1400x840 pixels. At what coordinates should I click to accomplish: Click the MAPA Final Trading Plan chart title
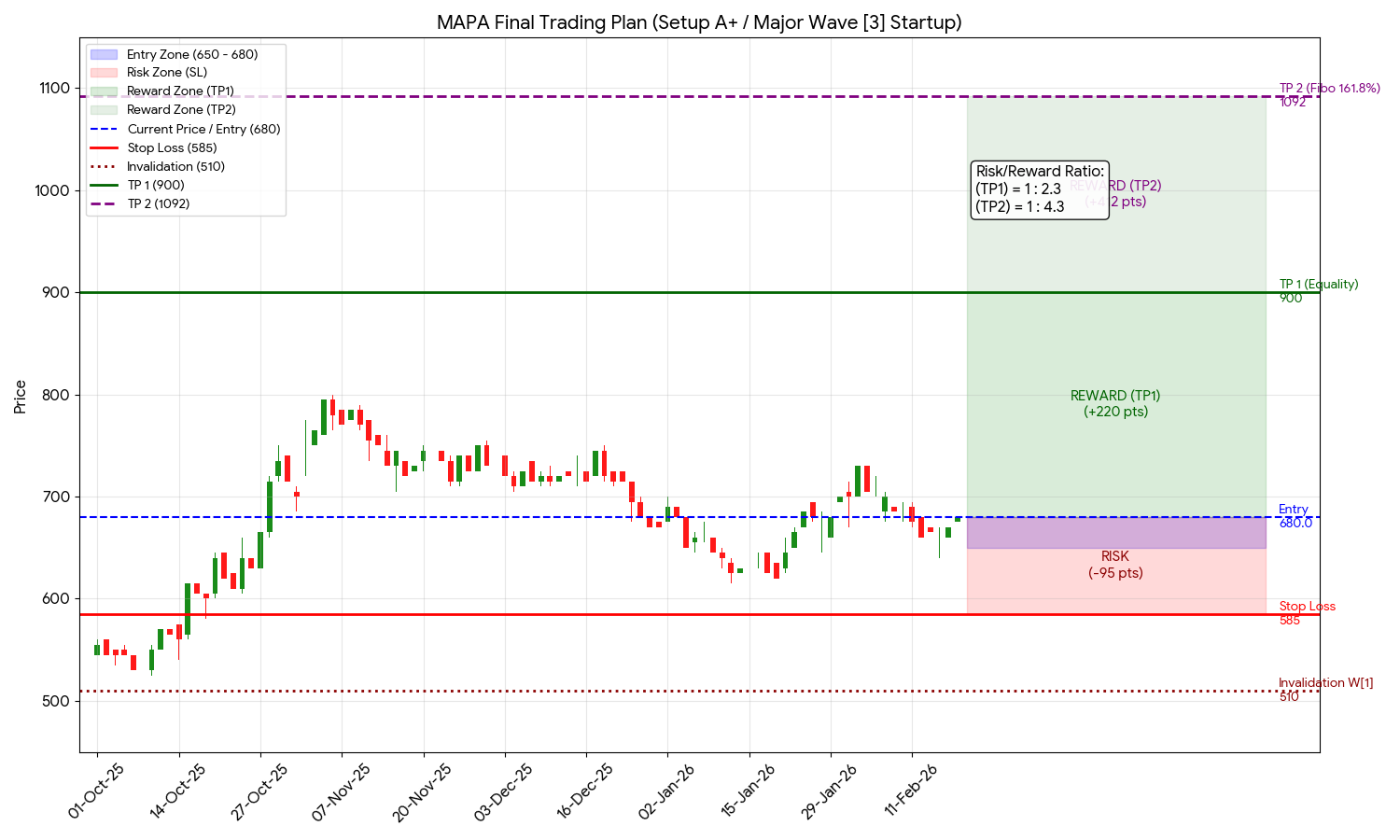coord(699,22)
